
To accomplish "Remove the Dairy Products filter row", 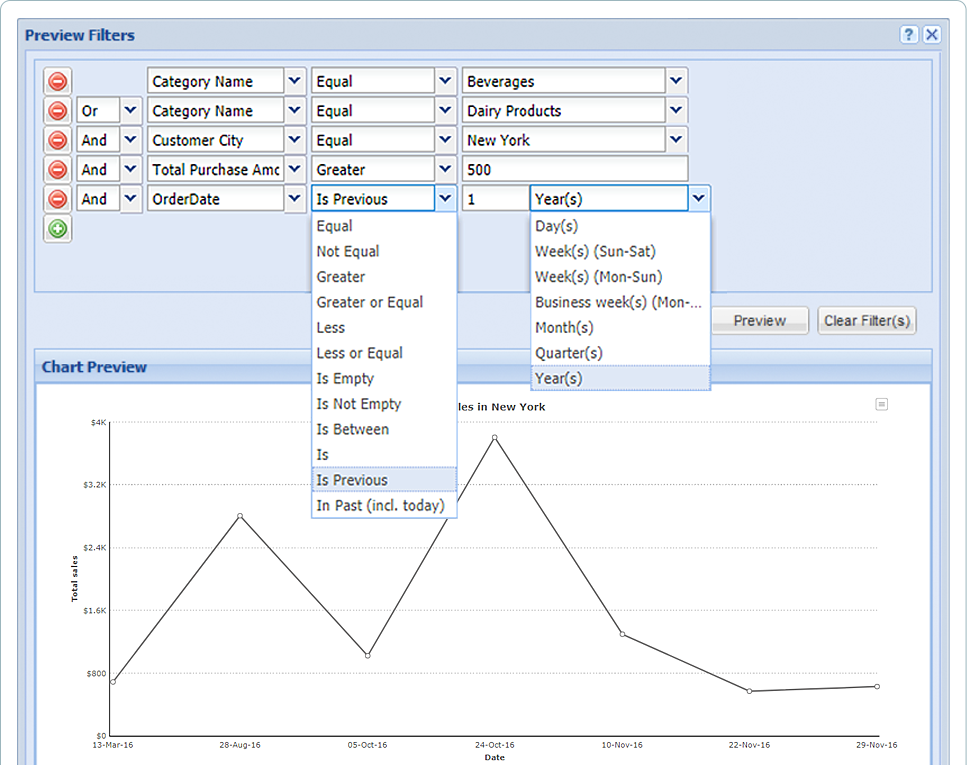I will (57, 111).
